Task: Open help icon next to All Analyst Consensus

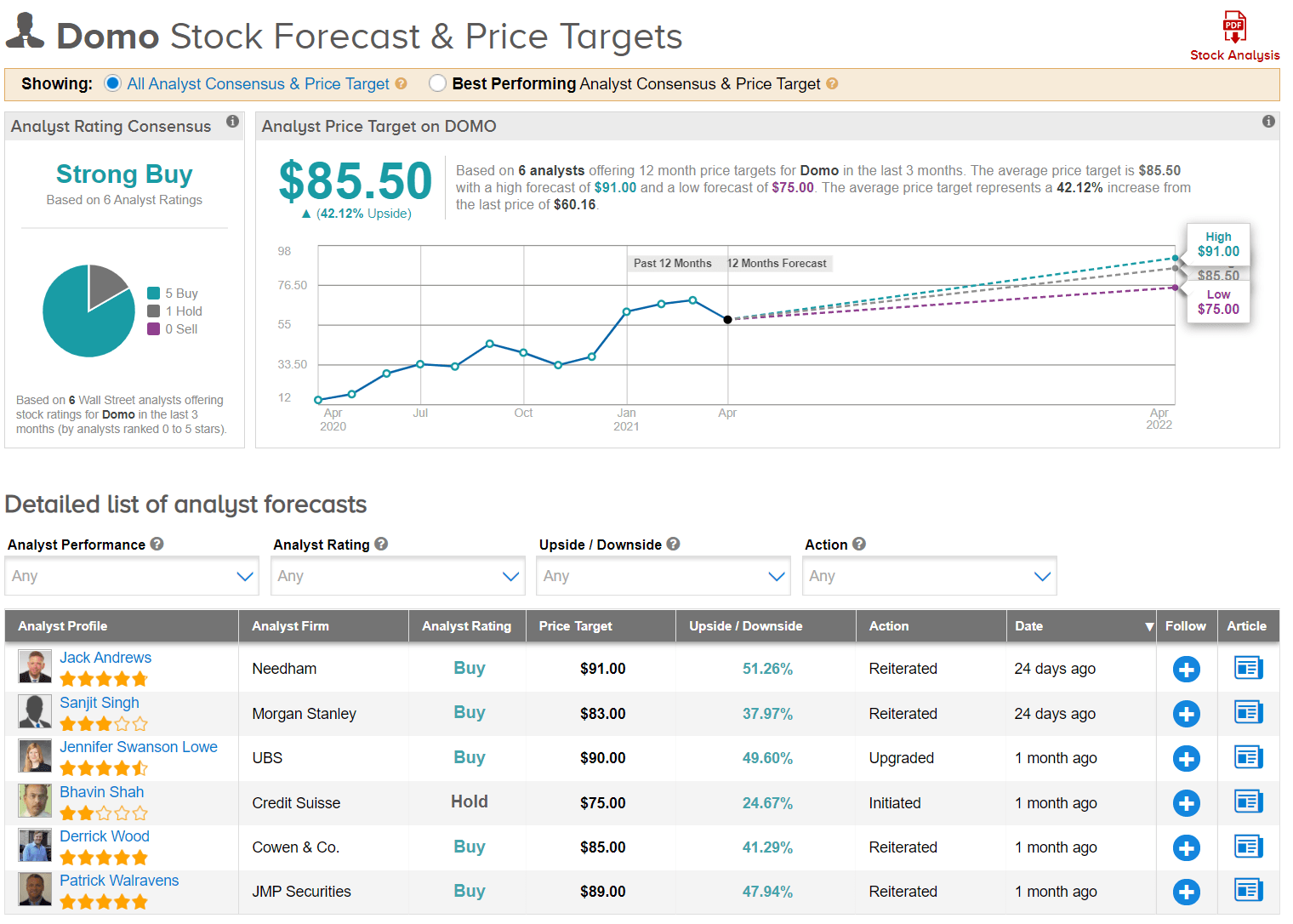Action: [x=401, y=83]
